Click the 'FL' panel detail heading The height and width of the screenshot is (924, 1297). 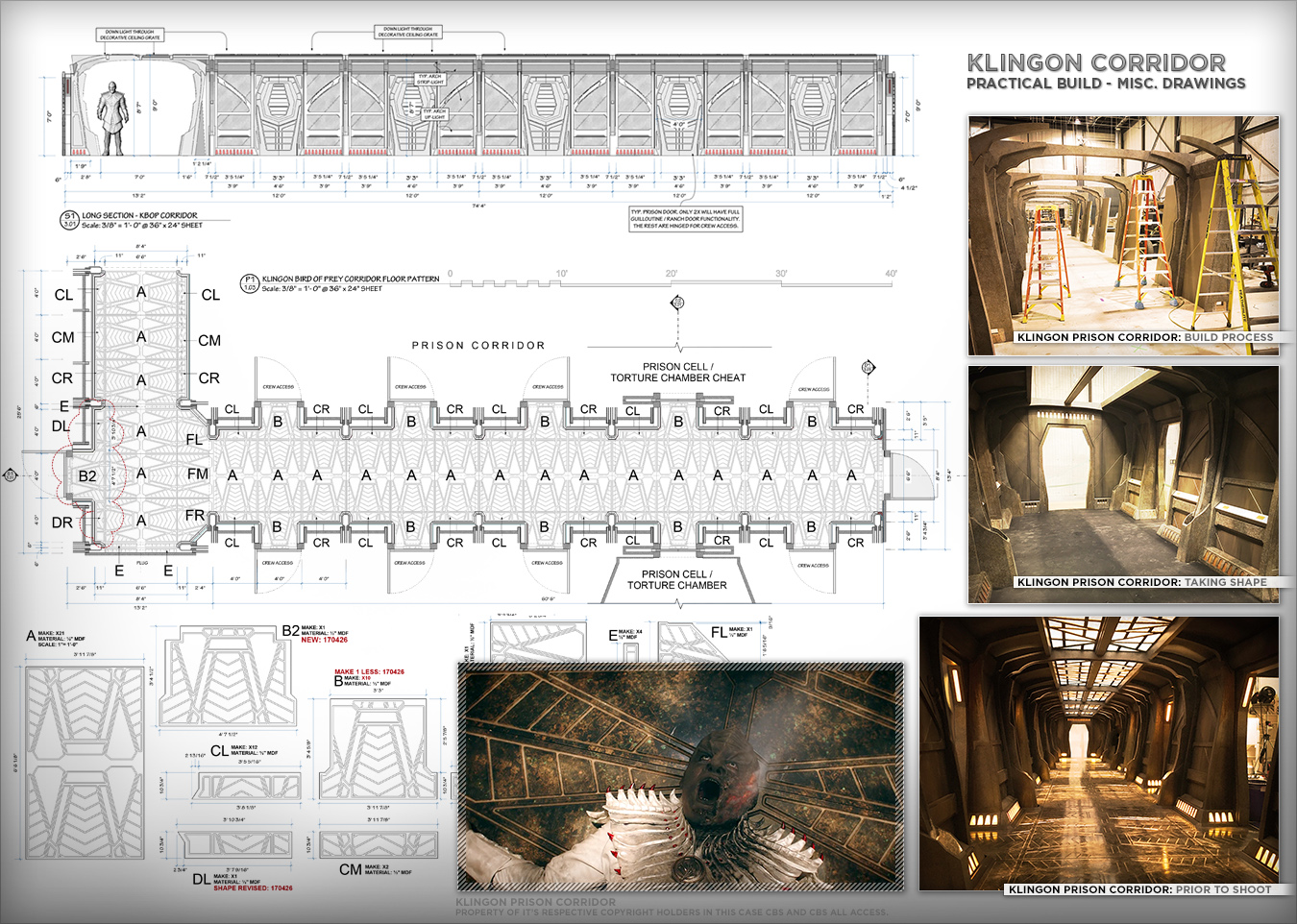click(x=719, y=633)
